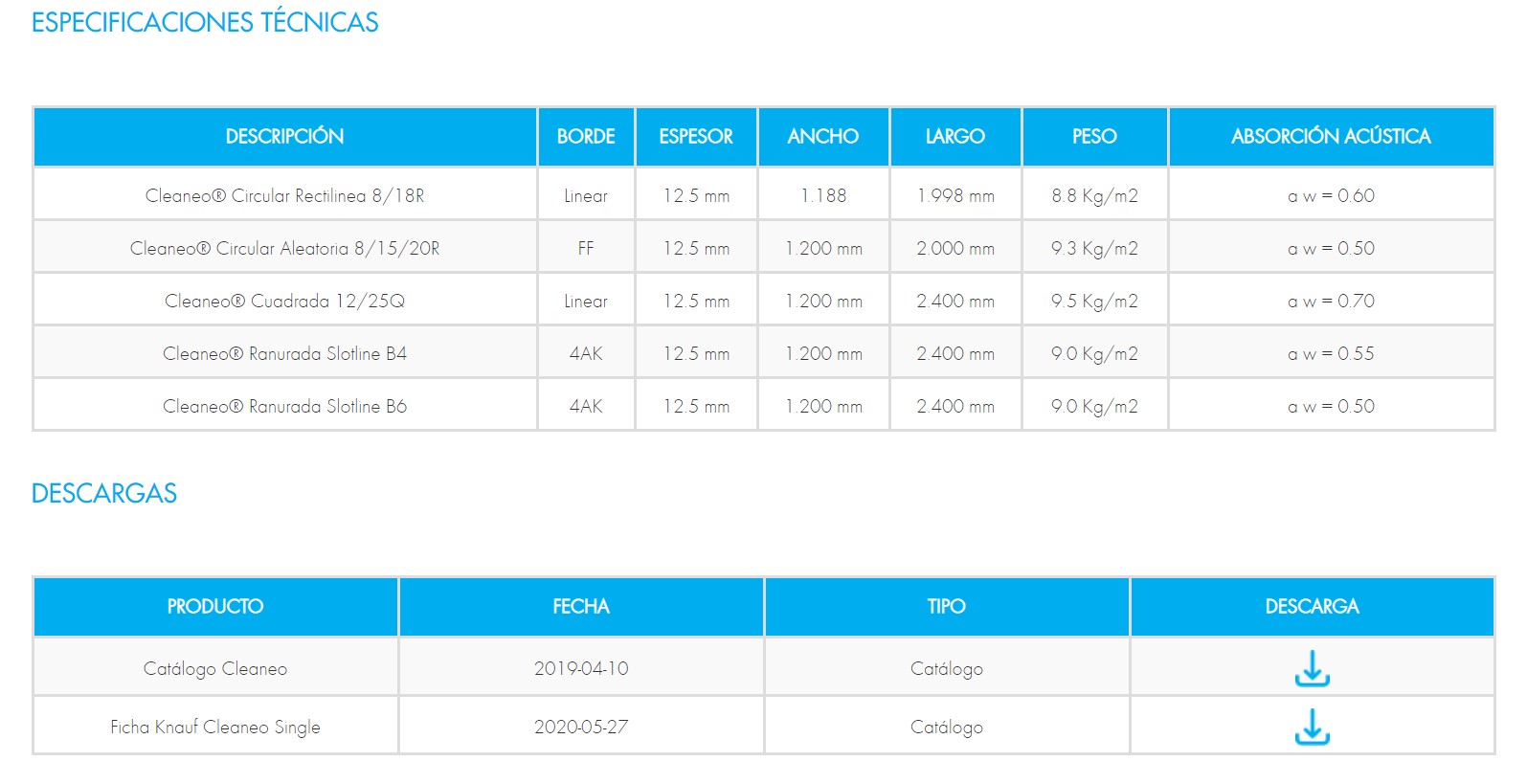Click the FF border value
The height and width of the screenshot is (784, 1527).
pos(586,248)
